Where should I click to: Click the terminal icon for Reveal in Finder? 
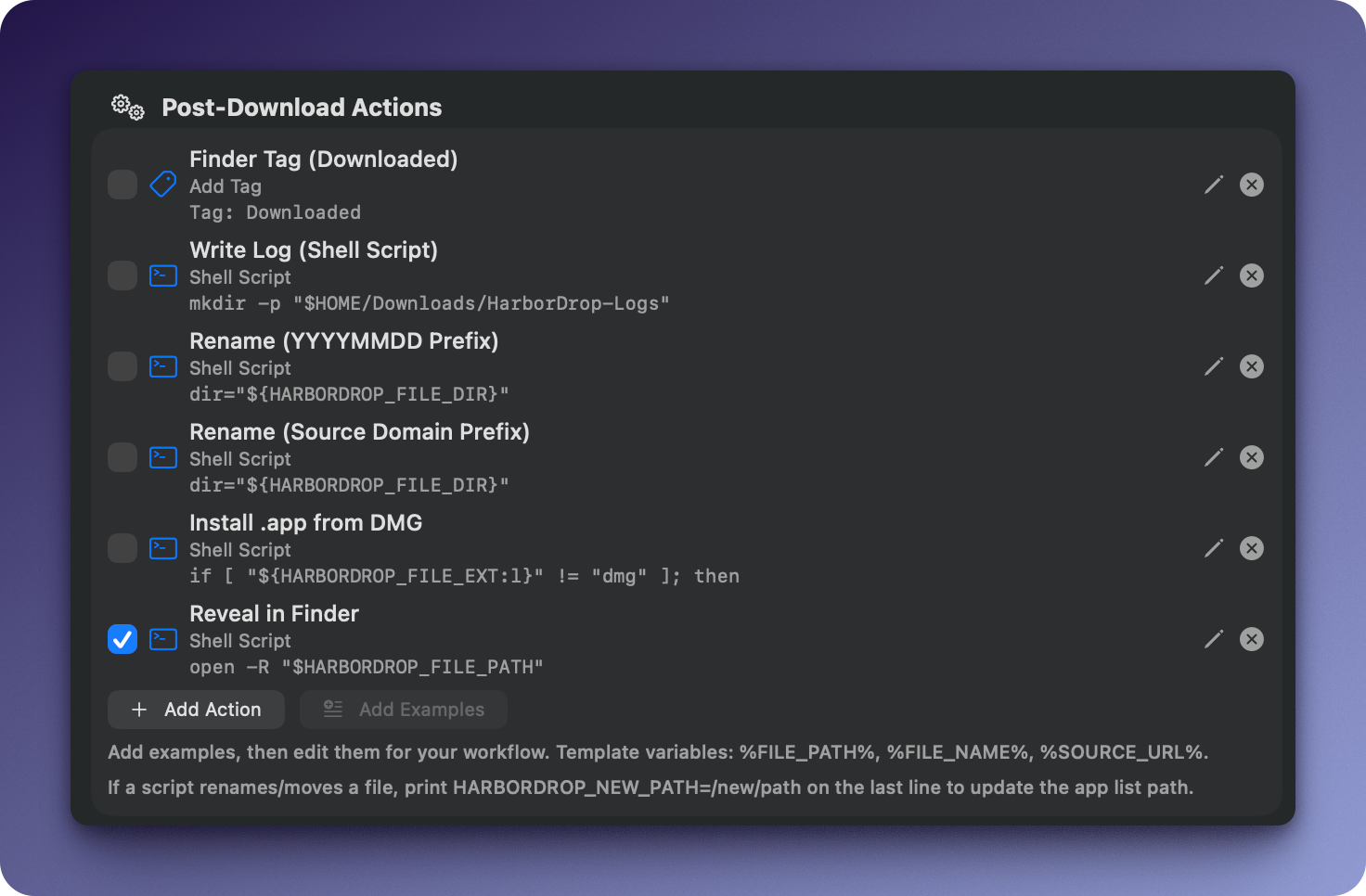[163, 639]
